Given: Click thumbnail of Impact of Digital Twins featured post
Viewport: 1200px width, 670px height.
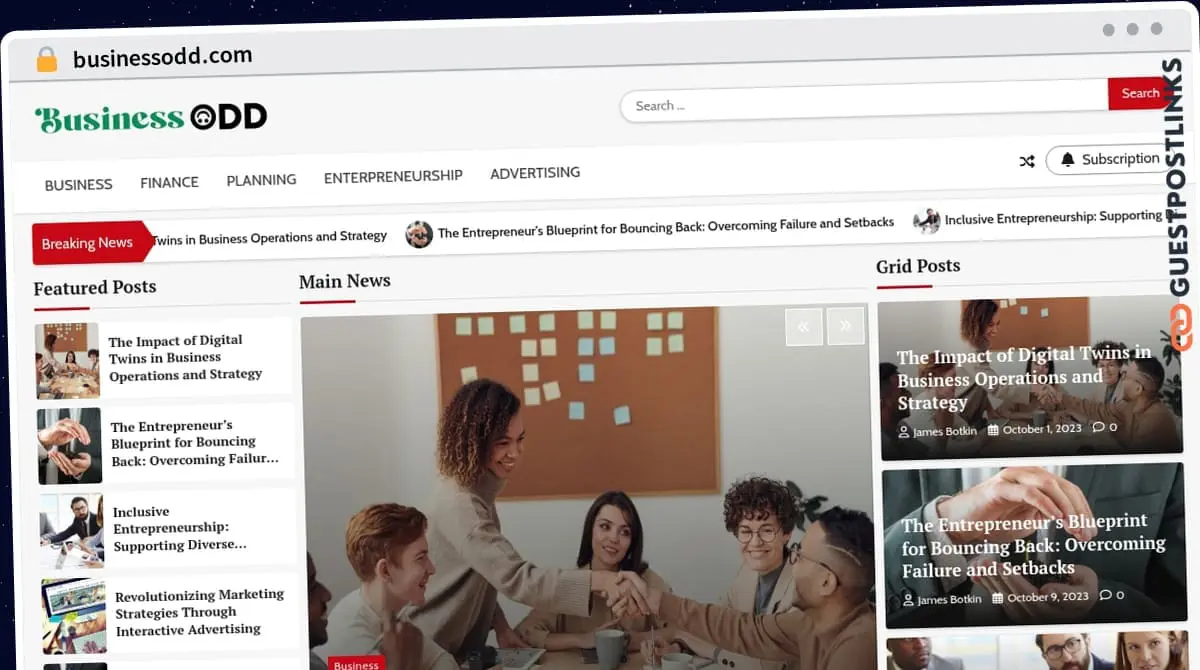Looking at the screenshot, I should (x=67, y=361).
